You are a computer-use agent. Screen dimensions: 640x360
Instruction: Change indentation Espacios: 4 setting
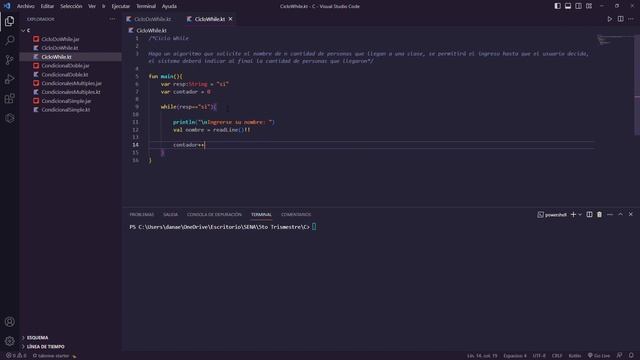click(x=515, y=356)
